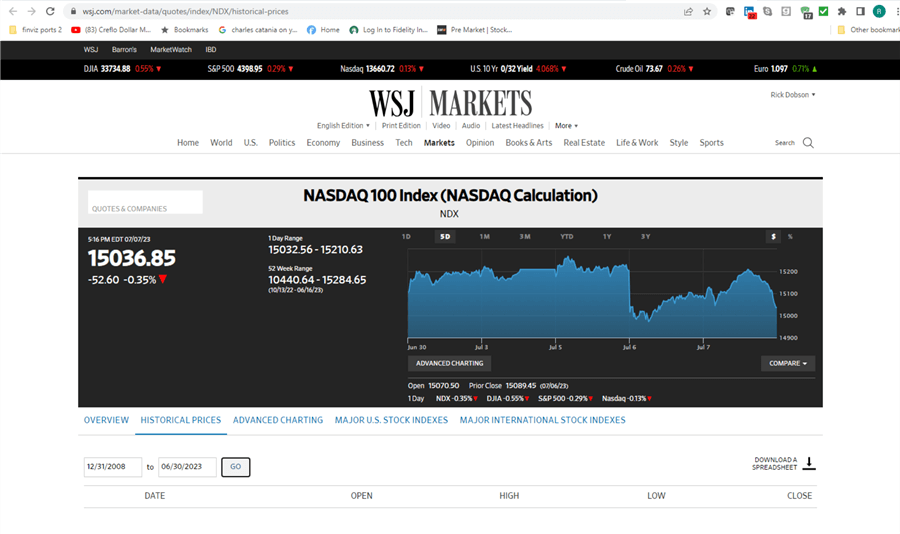Screen dimensions: 900x534
Task: Open the Overview tab
Action: [106, 420]
